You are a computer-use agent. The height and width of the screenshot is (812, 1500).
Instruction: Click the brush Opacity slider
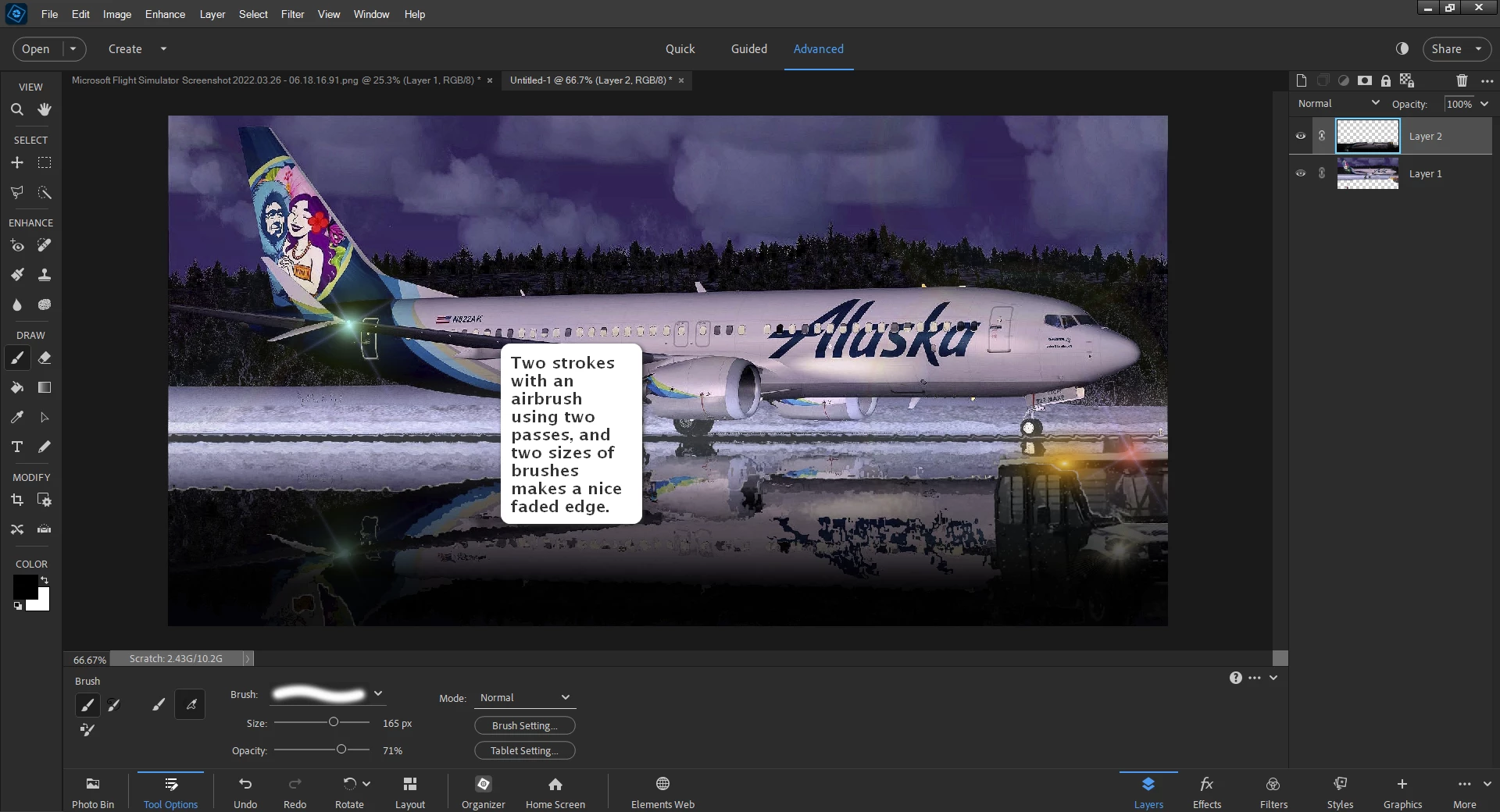click(x=322, y=750)
